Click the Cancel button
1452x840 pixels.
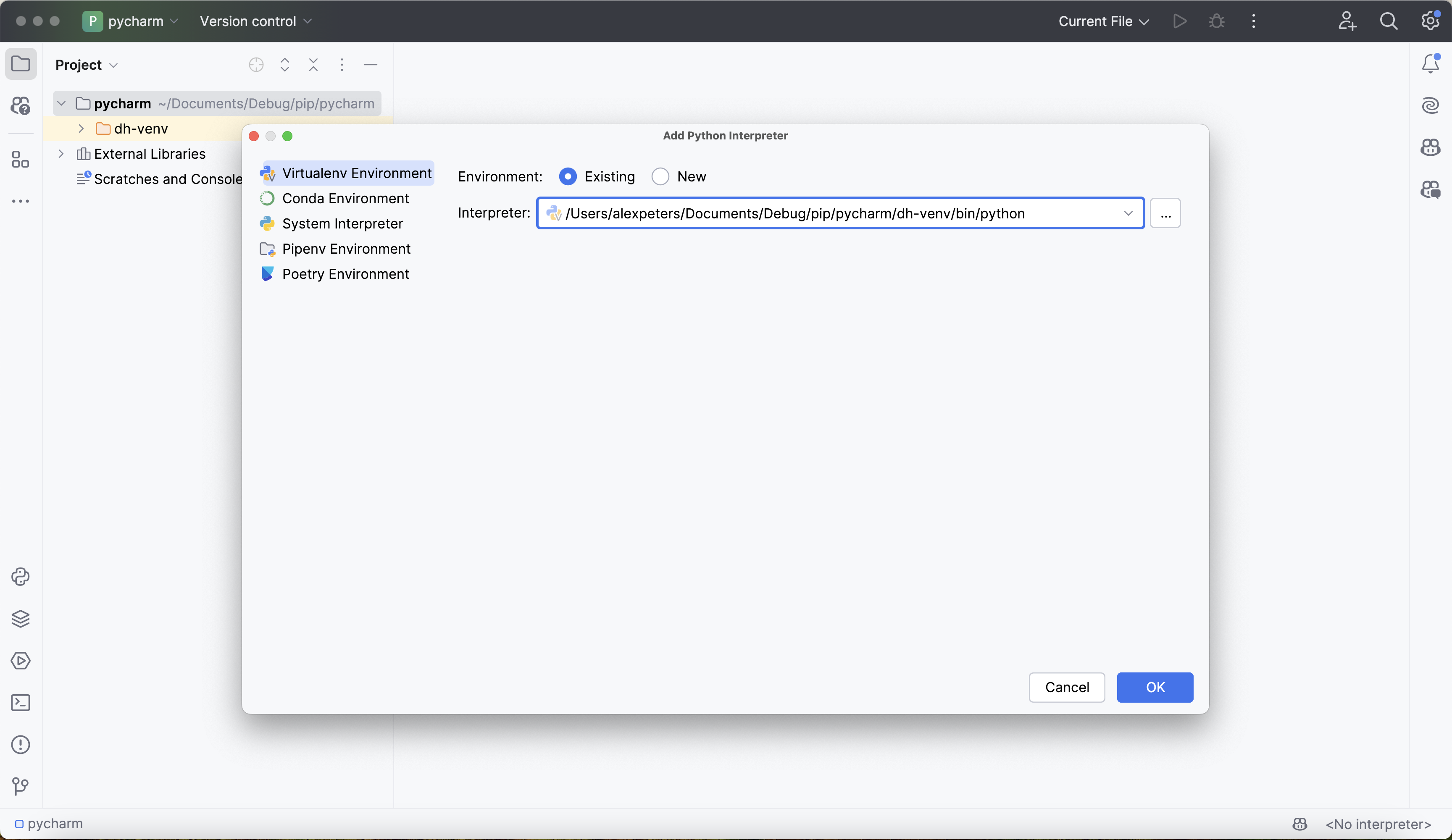click(1067, 687)
